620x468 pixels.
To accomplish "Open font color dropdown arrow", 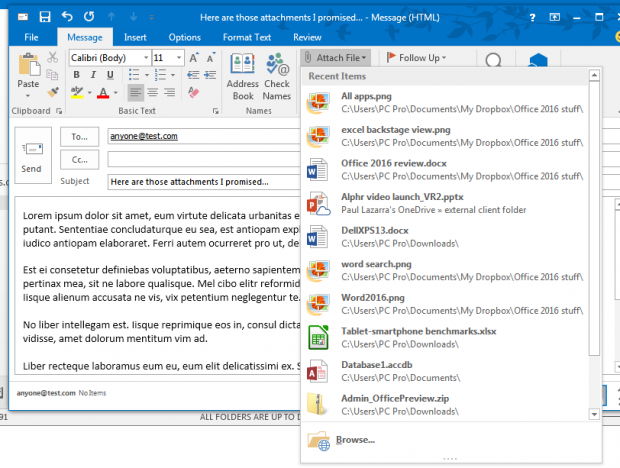I will (x=116, y=93).
